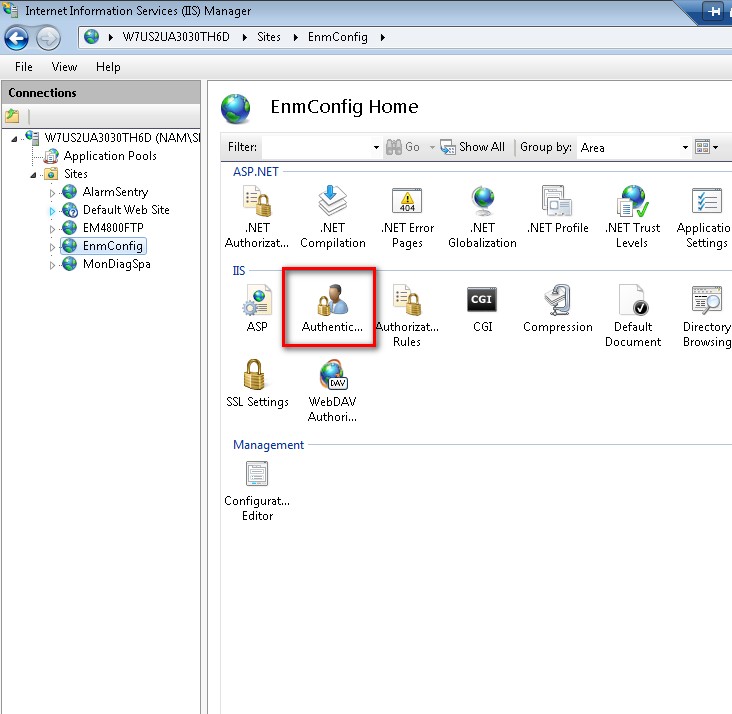Expand the EnmConfig site node
The image size is (732, 714).
[52, 247]
